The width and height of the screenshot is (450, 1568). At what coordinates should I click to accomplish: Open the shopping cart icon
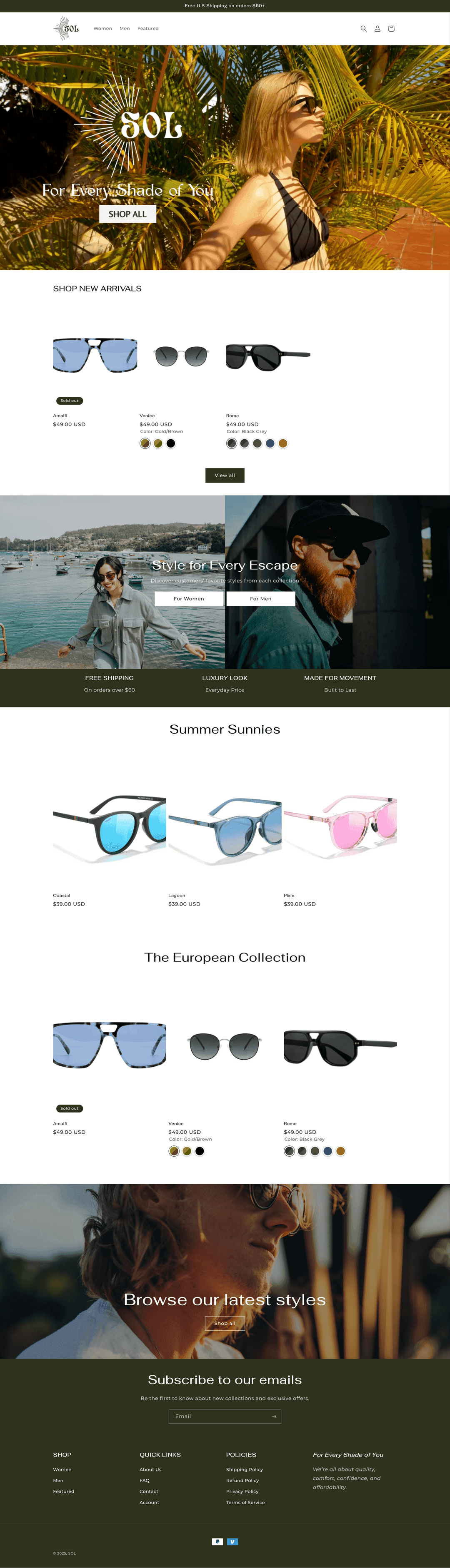pyautogui.click(x=391, y=29)
